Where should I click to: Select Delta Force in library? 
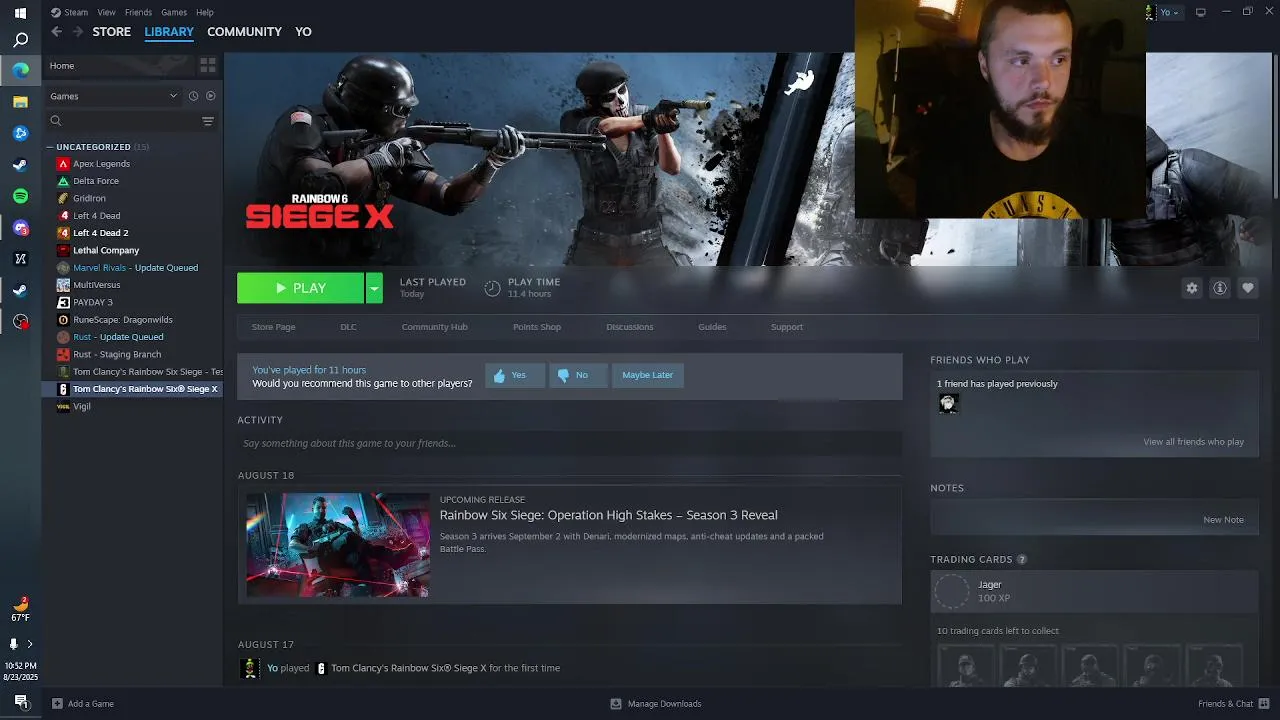coord(96,181)
